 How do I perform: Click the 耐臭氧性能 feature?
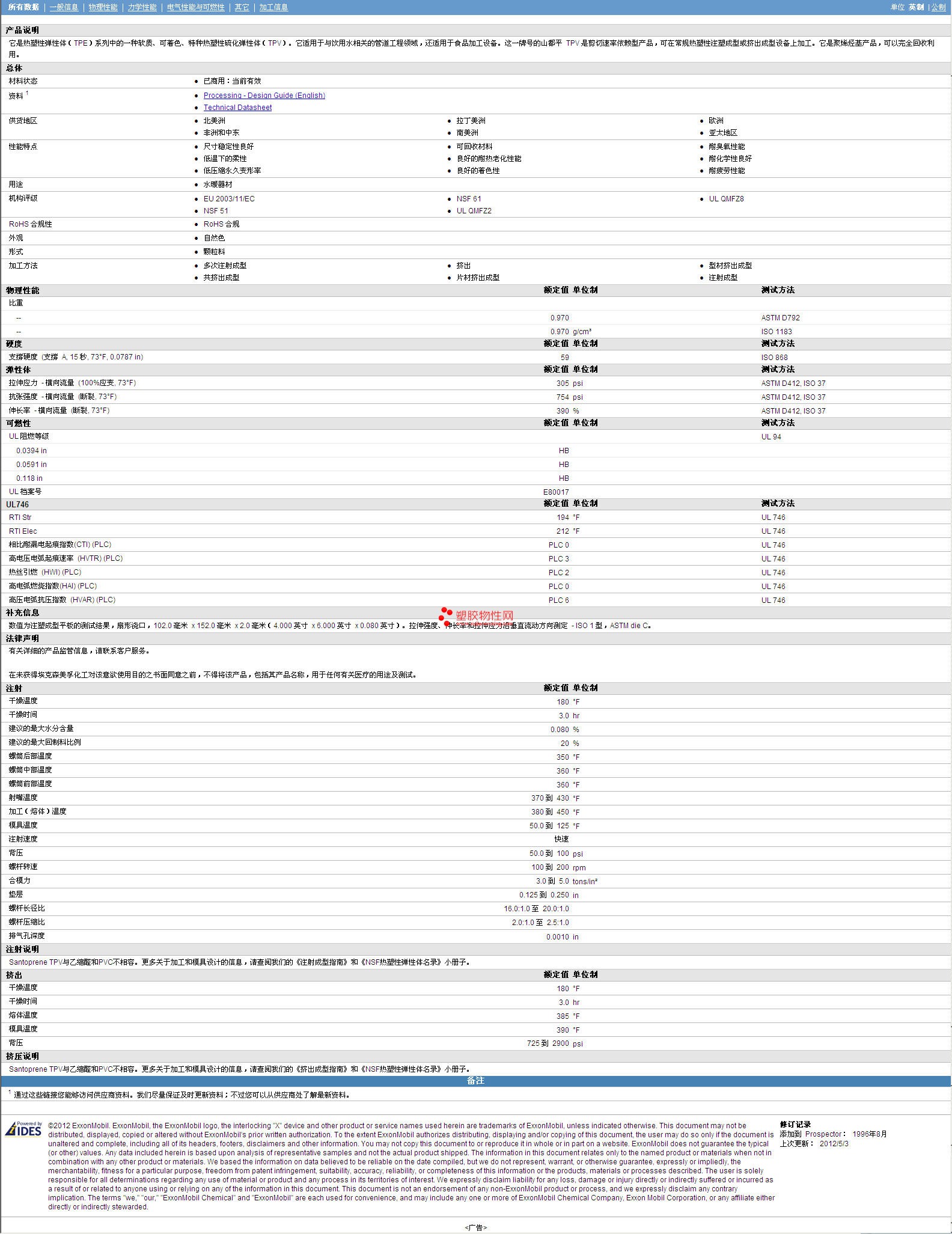(x=726, y=147)
